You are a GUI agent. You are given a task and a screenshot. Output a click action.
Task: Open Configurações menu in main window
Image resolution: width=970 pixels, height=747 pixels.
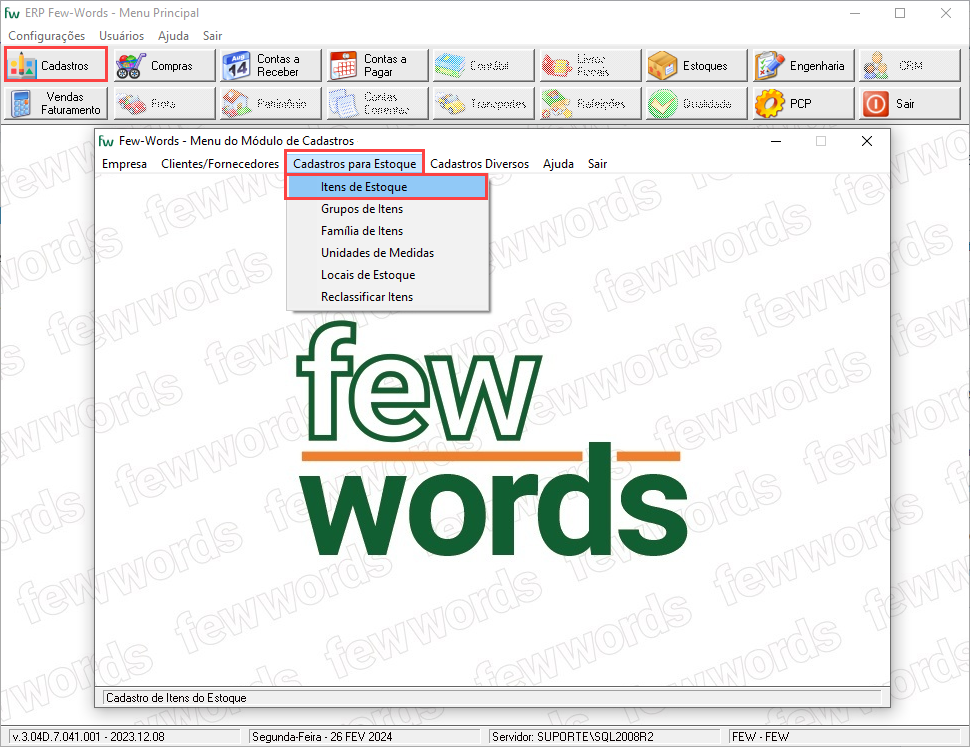pyautogui.click(x=46, y=36)
